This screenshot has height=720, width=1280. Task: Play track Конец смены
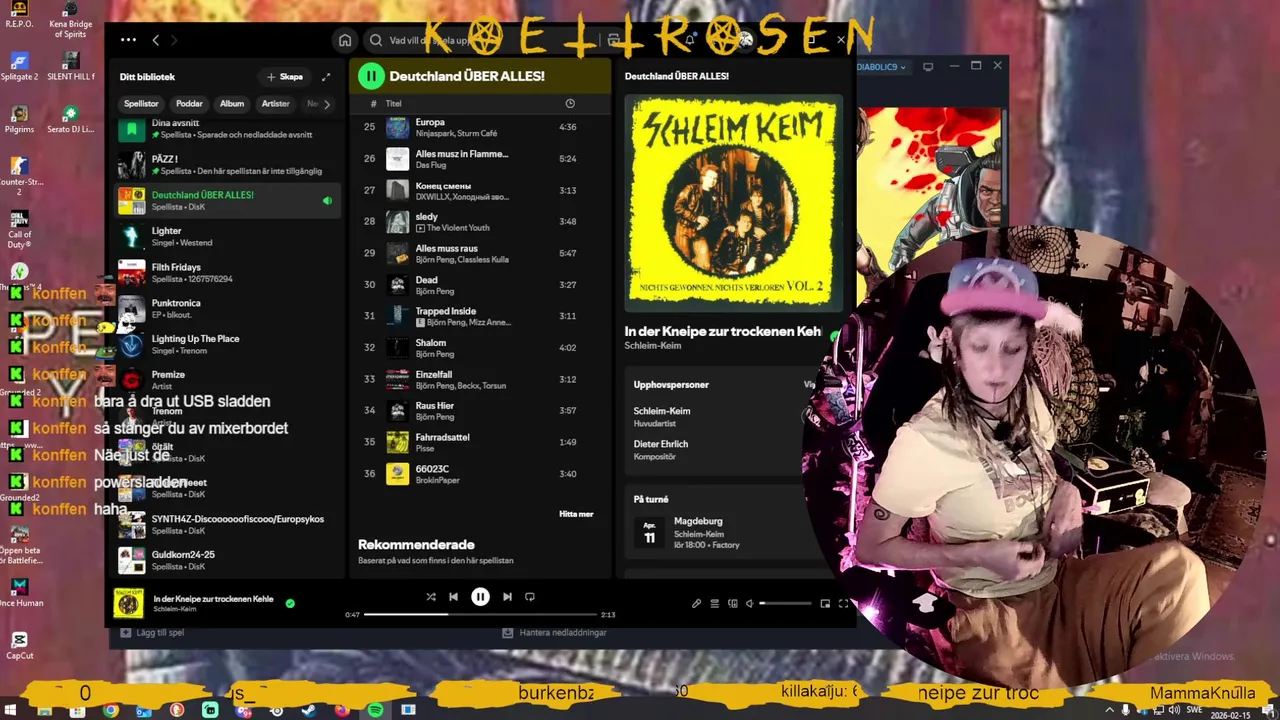coord(482,190)
